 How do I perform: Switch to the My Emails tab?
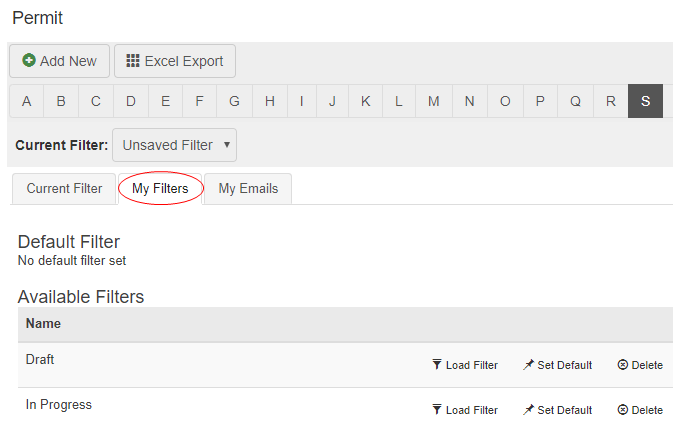point(248,188)
